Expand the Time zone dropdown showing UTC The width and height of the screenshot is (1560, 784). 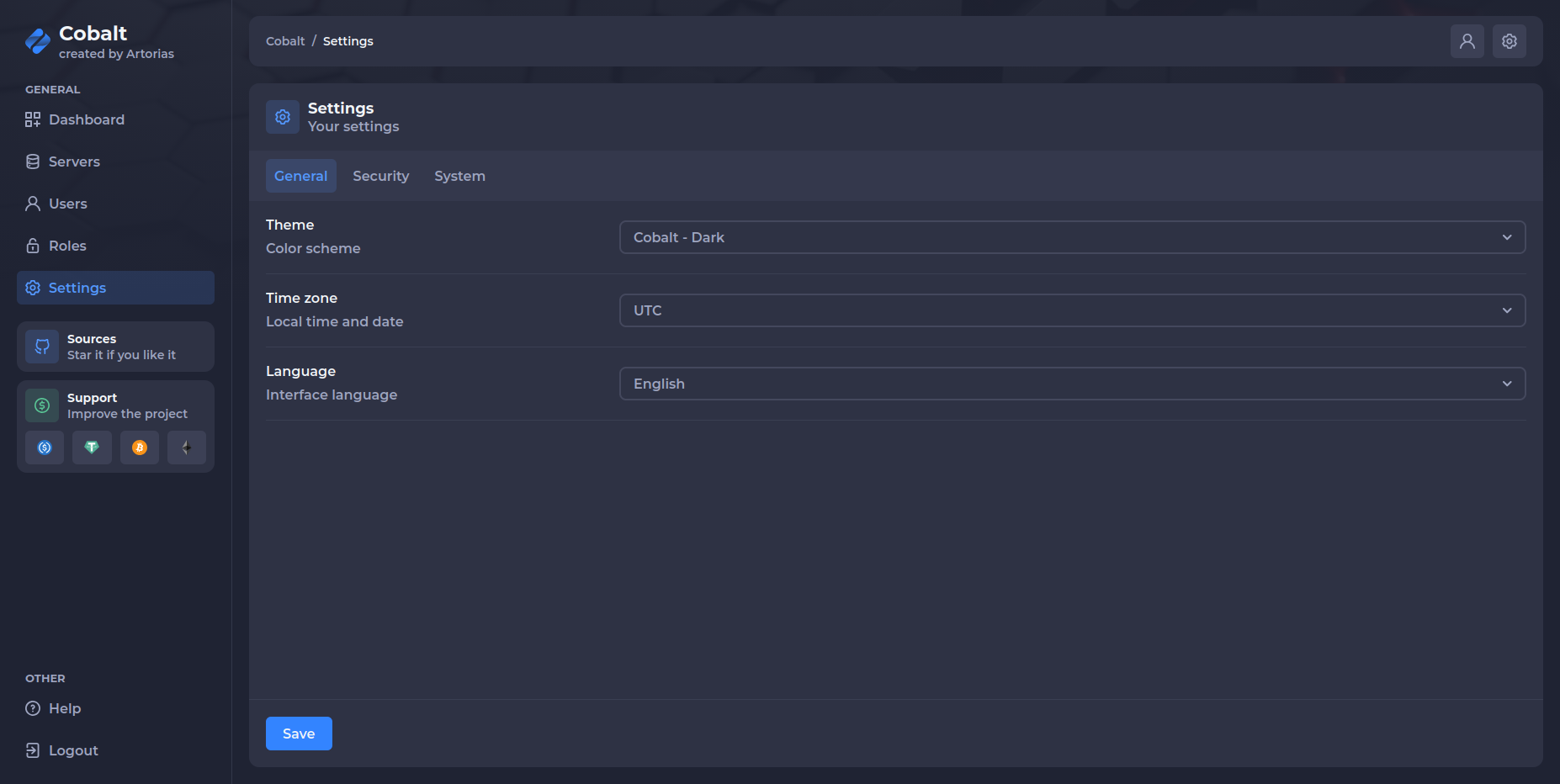(x=1073, y=310)
